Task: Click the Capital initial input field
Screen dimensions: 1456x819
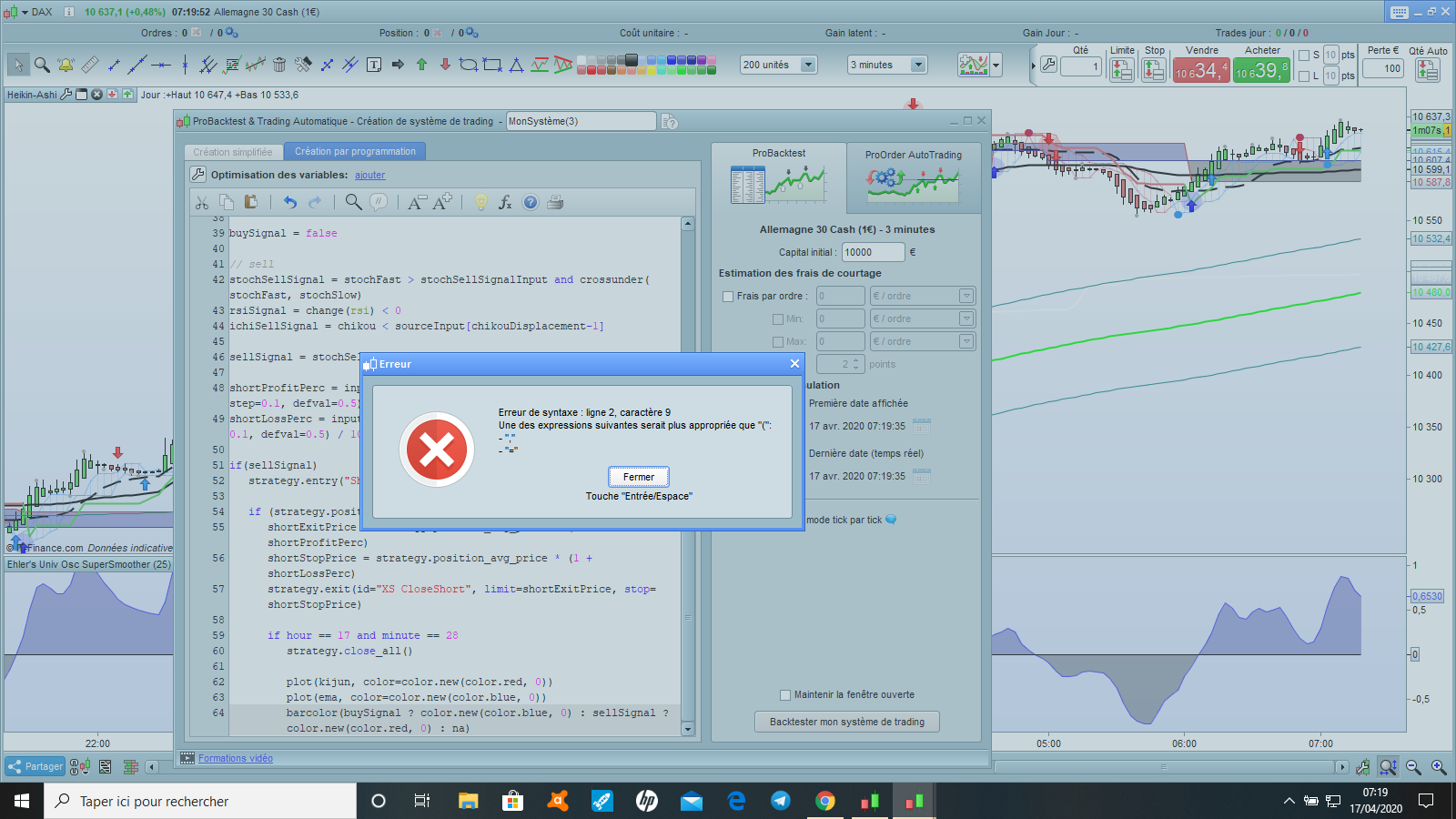Action: pyautogui.click(x=873, y=252)
